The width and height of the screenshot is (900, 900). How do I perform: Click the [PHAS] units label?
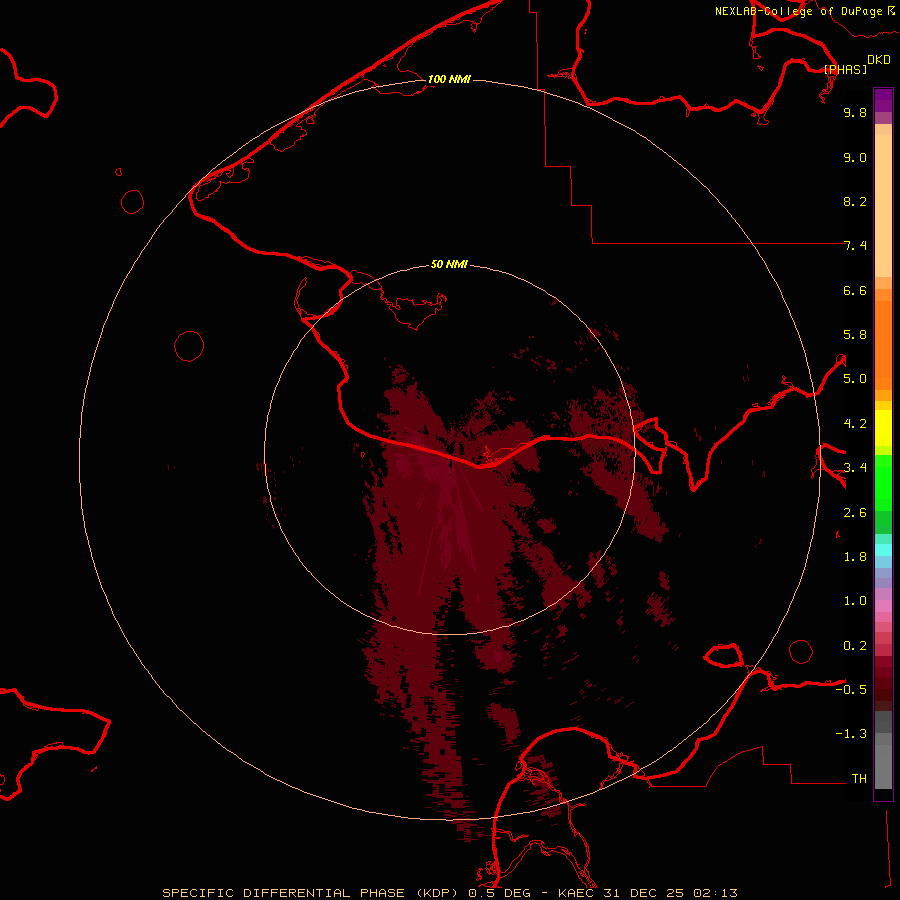[845, 69]
